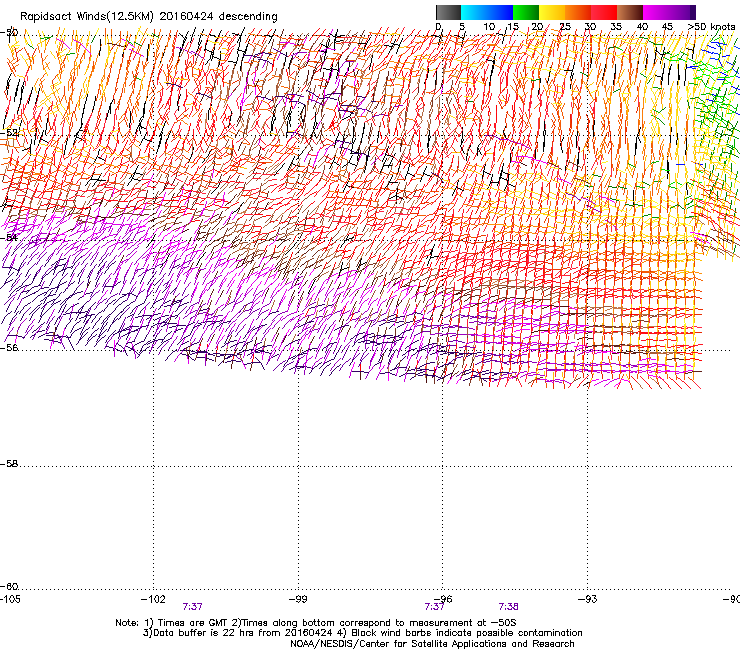Click the 7:37 time label beside -96
This screenshot has height=650, width=740.
click(x=434, y=607)
